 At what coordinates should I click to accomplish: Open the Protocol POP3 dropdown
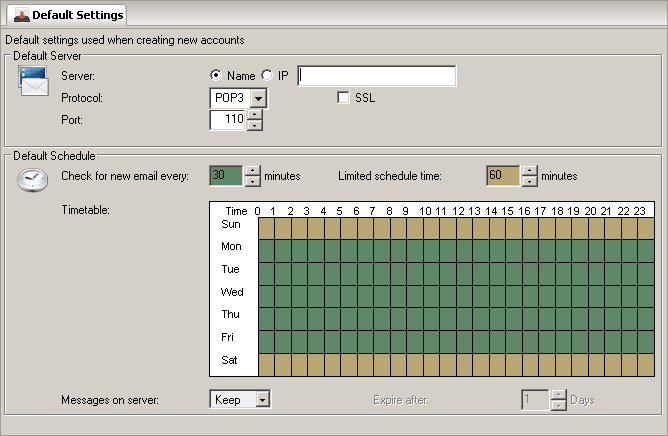(259, 98)
